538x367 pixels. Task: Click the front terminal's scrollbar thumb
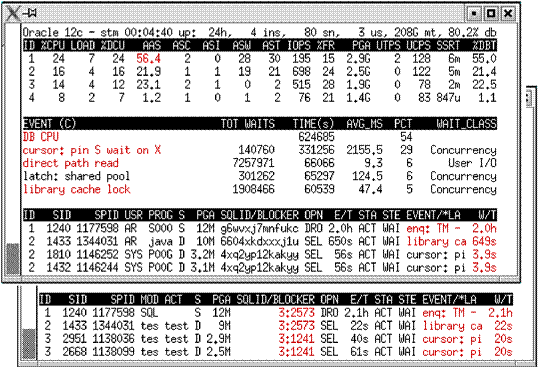pos(13,259)
